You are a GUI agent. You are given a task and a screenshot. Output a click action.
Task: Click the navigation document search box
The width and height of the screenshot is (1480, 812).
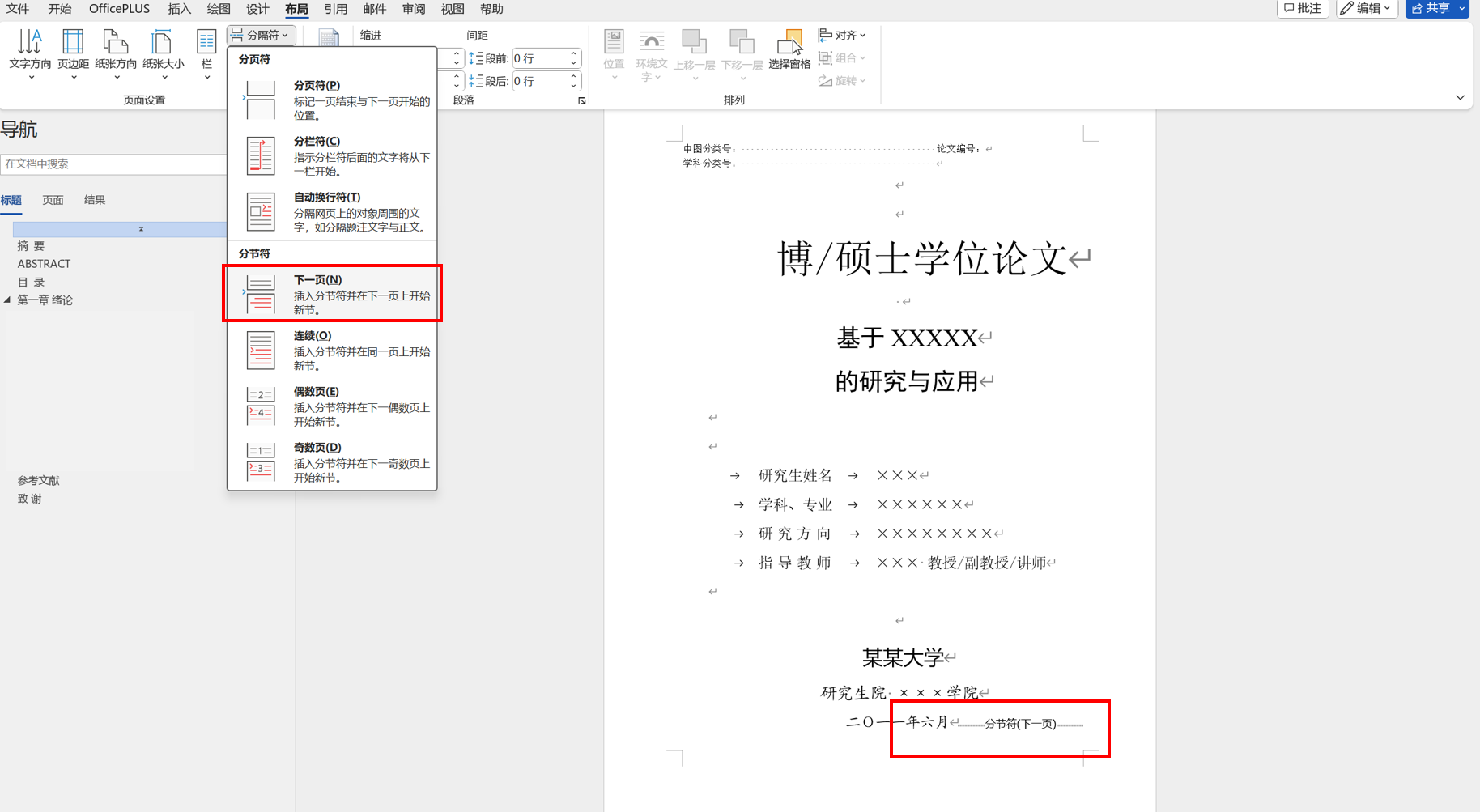[113, 164]
